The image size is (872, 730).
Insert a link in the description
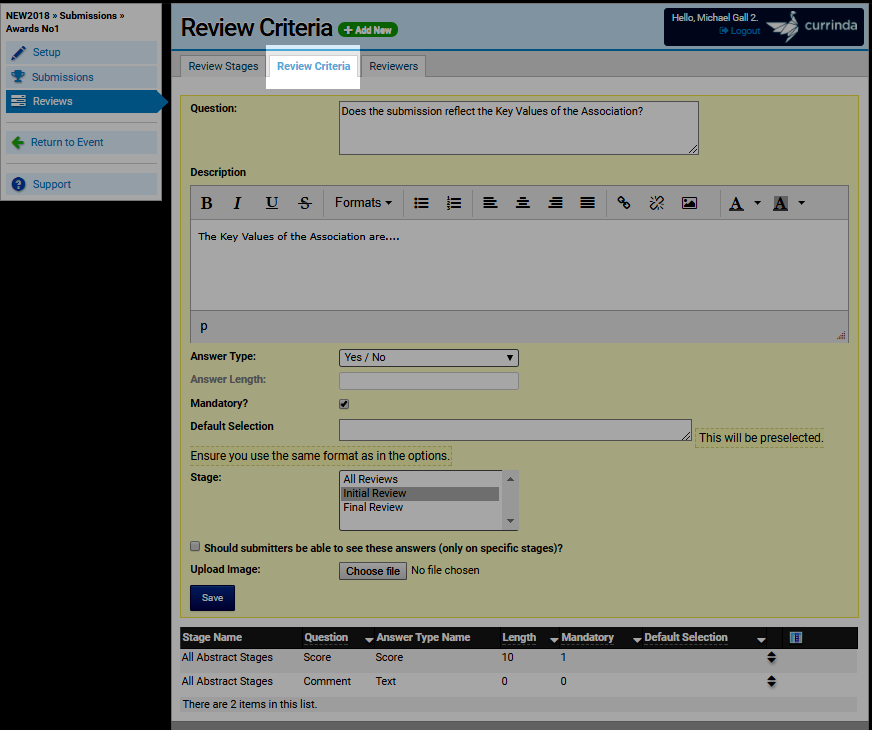point(624,203)
